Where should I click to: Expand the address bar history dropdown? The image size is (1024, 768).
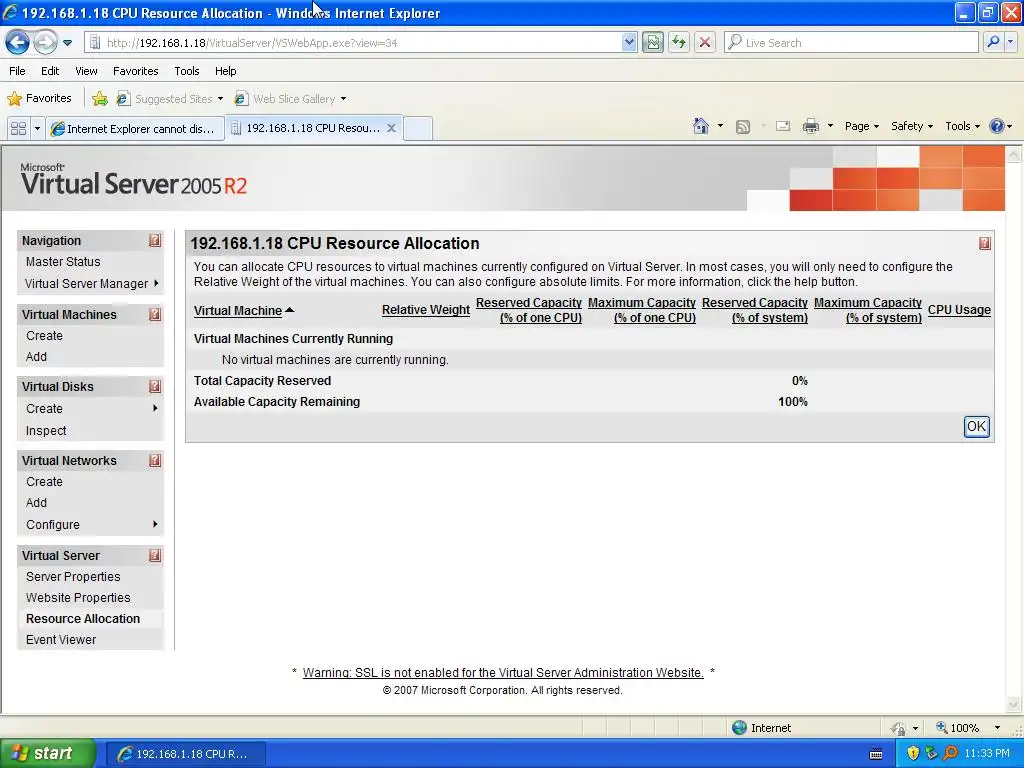(x=629, y=42)
